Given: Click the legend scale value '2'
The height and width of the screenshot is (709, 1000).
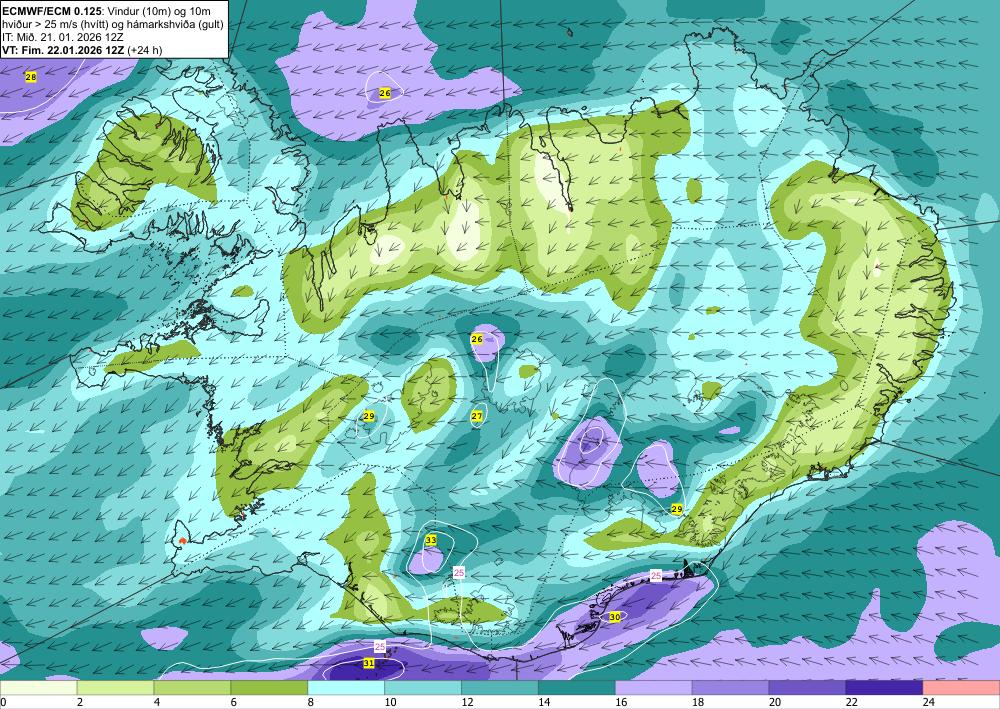Looking at the screenshot, I should click(x=80, y=702).
